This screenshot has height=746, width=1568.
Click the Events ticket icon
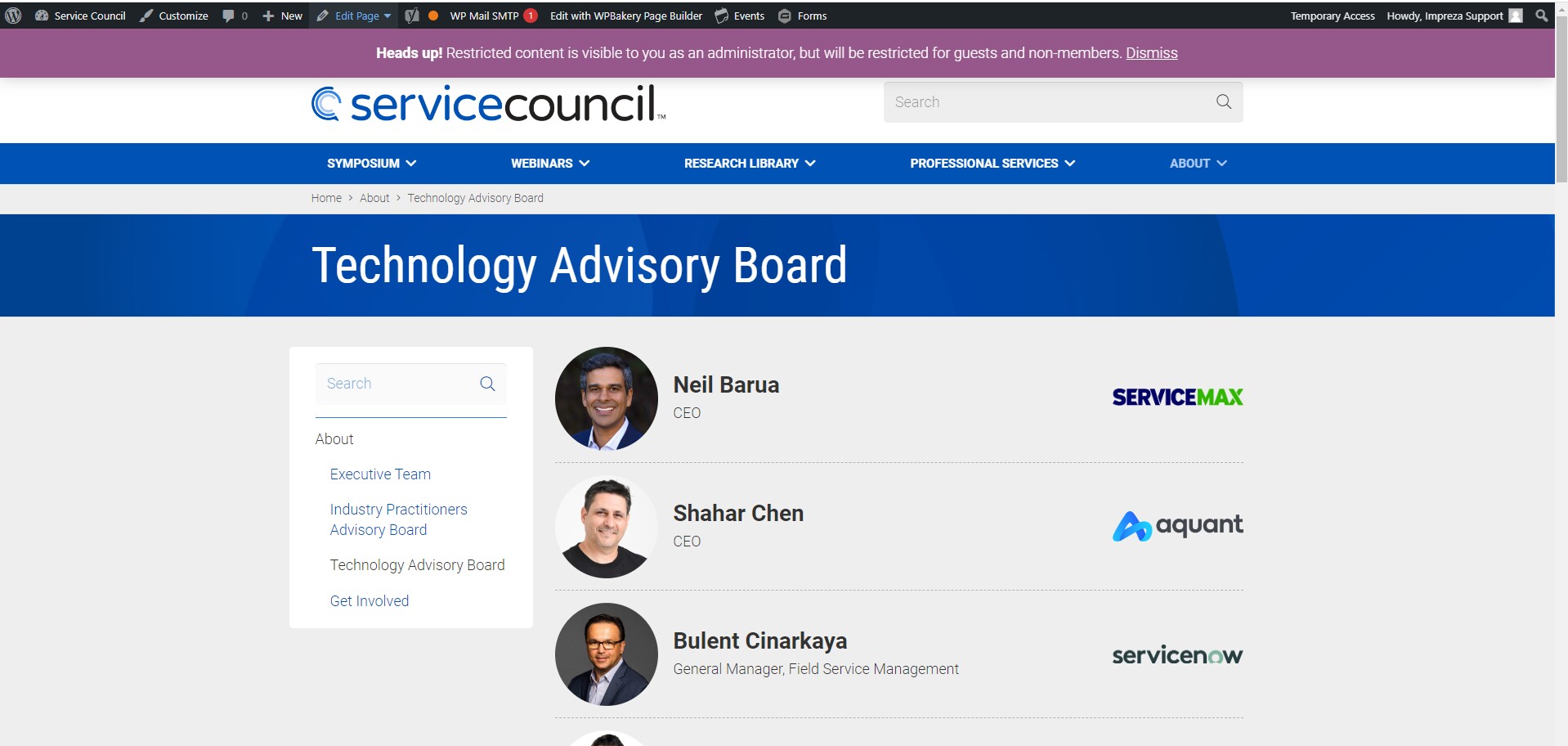[720, 15]
